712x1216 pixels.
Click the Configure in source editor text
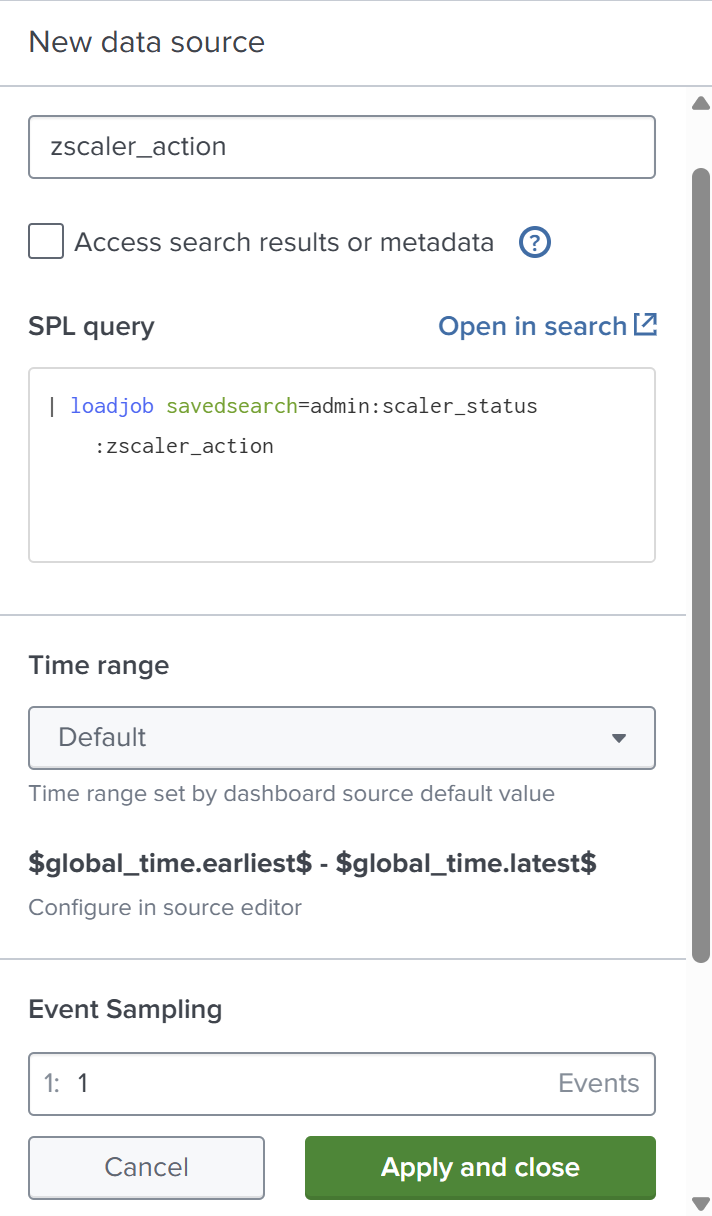[x=165, y=908]
